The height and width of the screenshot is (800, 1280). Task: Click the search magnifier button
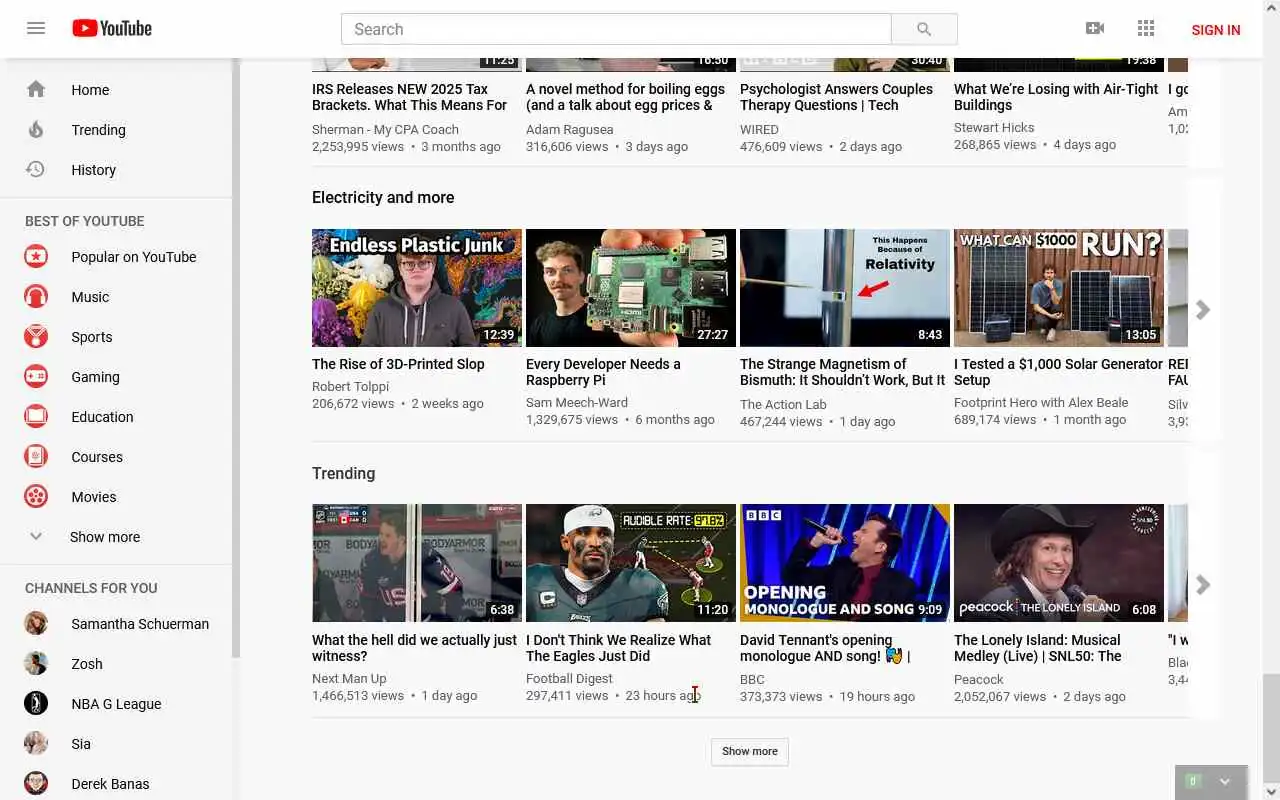pyautogui.click(x=924, y=29)
